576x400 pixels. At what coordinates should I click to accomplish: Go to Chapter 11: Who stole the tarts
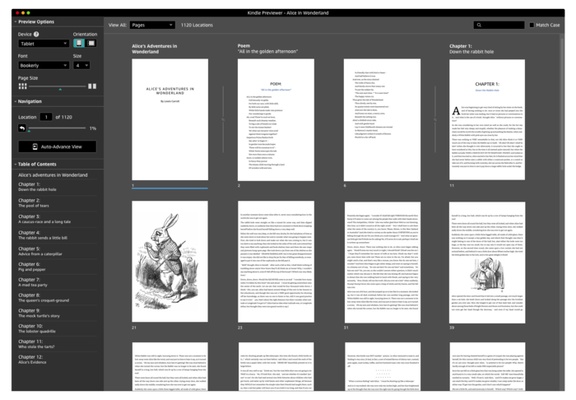click(x=36, y=344)
